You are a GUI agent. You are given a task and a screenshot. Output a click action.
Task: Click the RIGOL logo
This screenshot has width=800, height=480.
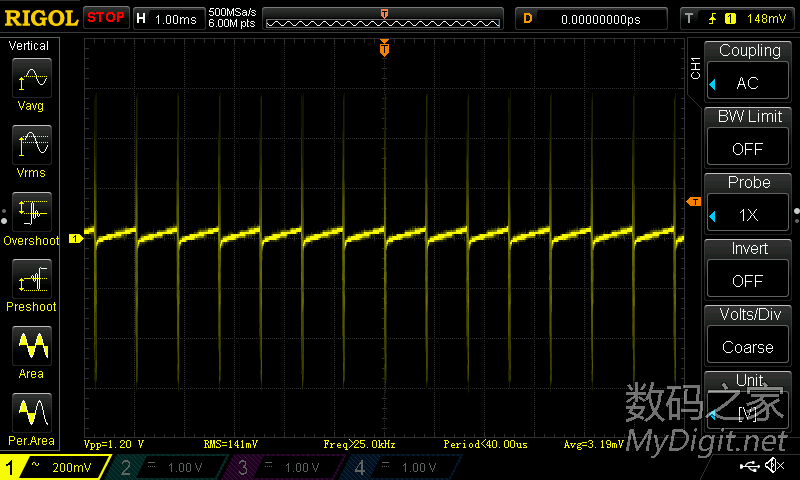pyautogui.click(x=41, y=18)
